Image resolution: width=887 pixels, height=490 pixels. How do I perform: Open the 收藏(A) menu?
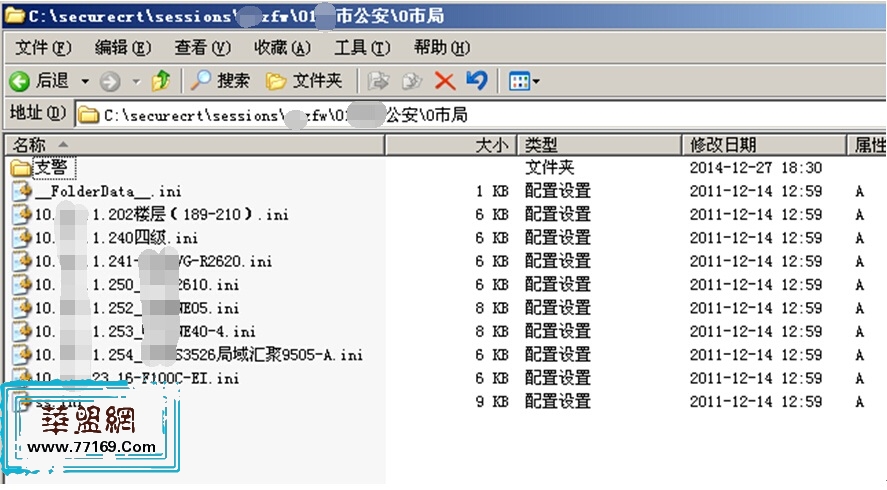282,48
